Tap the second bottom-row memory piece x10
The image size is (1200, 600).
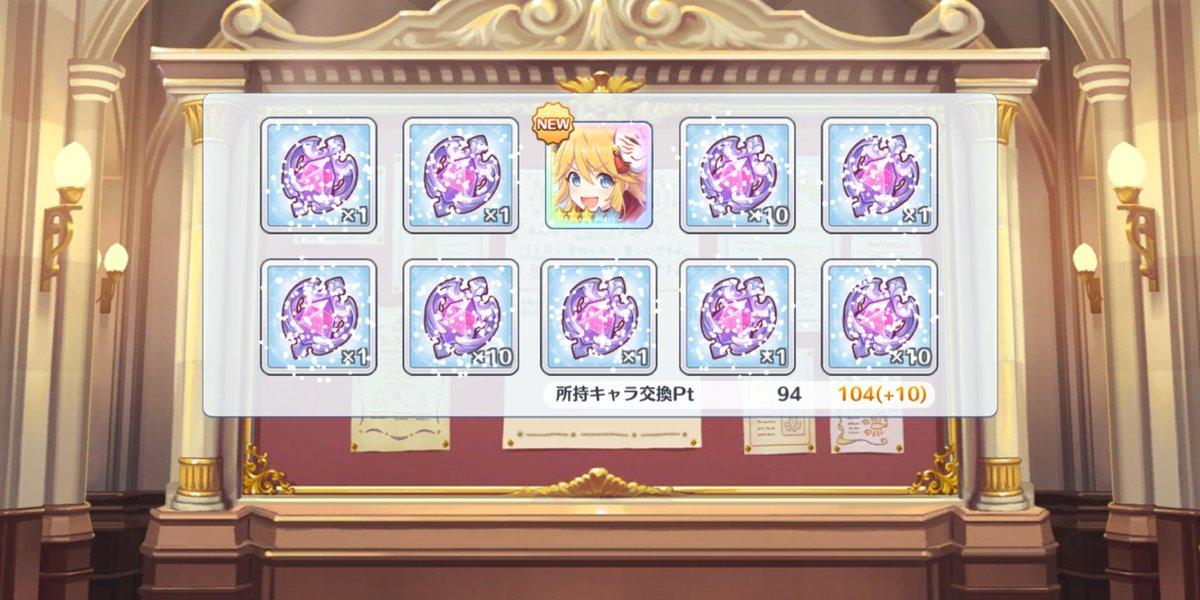point(460,317)
